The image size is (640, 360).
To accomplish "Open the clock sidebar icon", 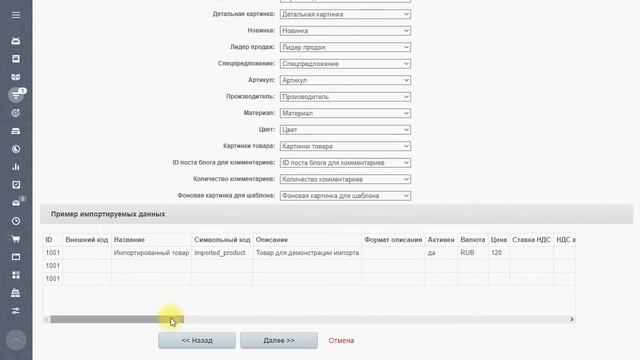I will point(16,221).
